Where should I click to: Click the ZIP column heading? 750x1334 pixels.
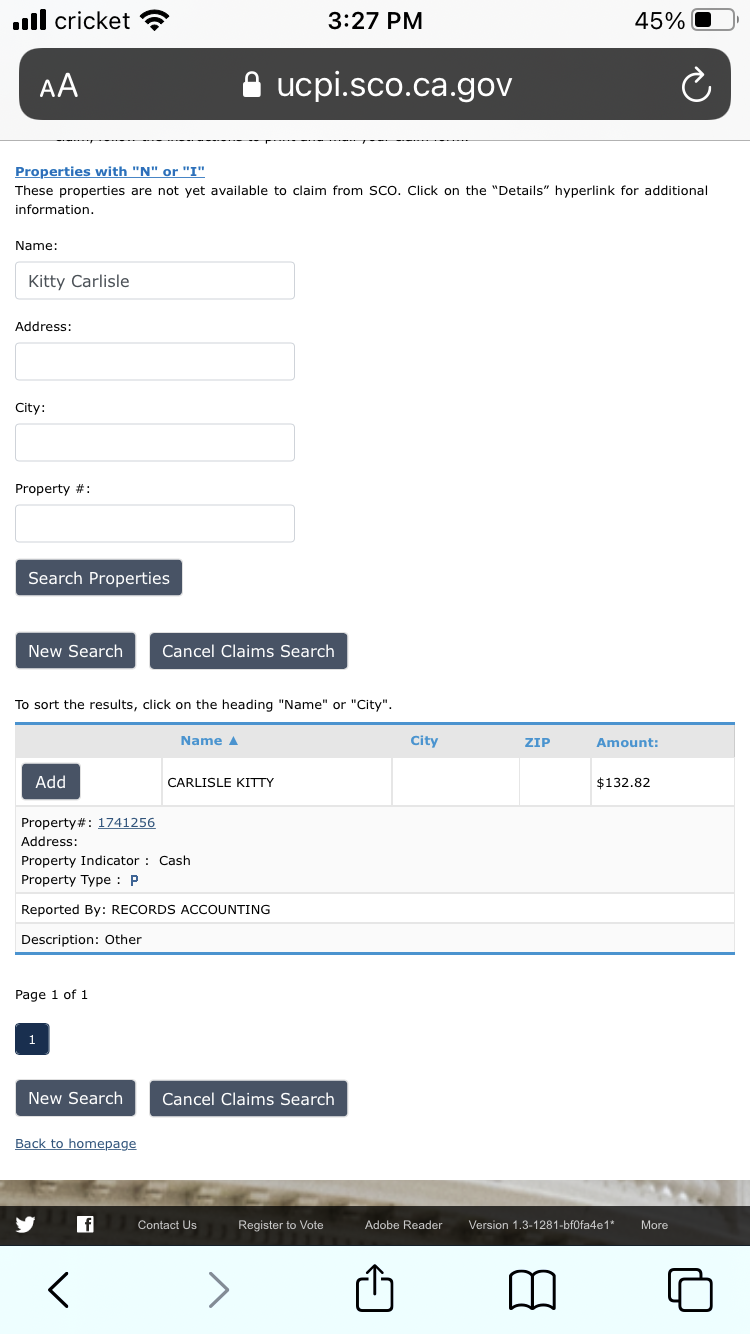click(x=537, y=742)
